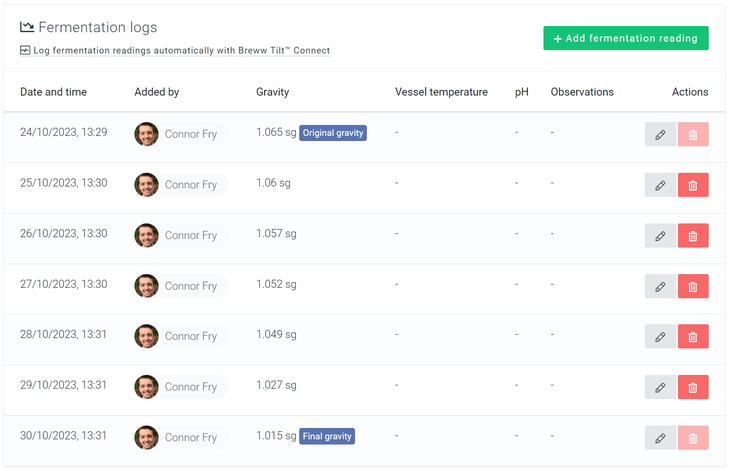Delete the 29/10/2023 1.027 sg reading
This screenshot has width=730, height=471.
click(x=693, y=387)
